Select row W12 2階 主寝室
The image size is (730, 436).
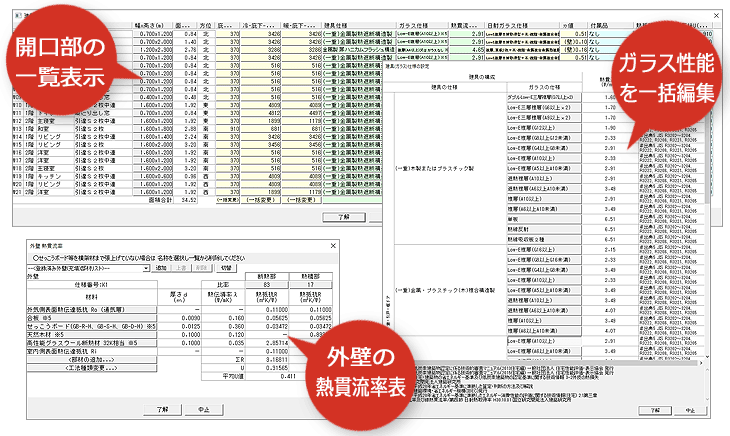coord(73,121)
